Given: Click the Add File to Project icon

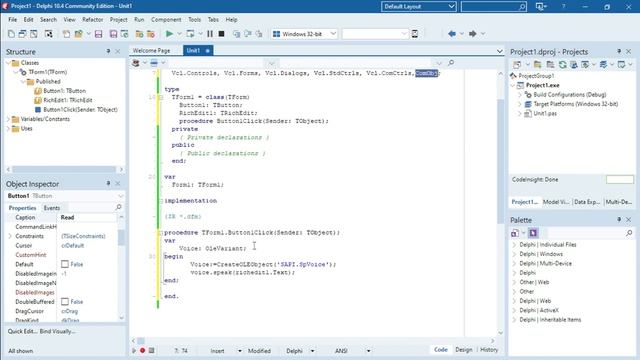Looking at the screenshot, I should coord(140,34).
